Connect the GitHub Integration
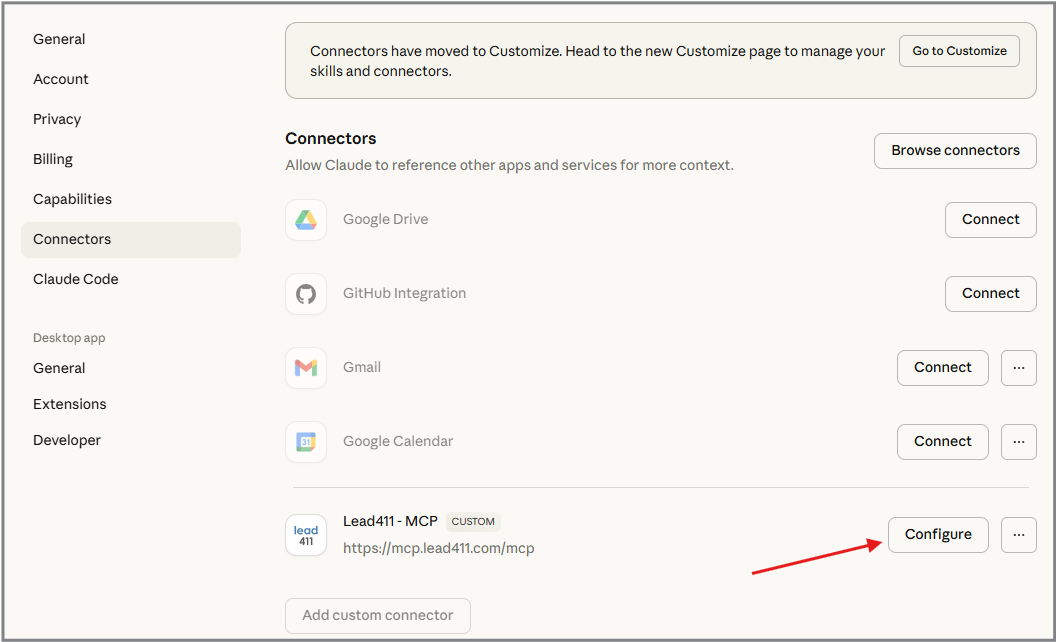The width and height of the screenshot is (1056, 642). 990,294
